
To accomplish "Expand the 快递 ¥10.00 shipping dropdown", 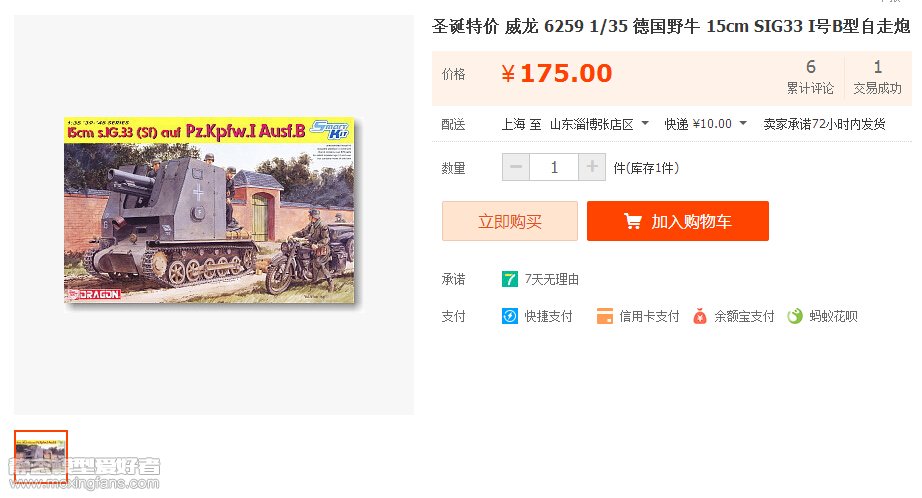I will [x=743, y=123].
